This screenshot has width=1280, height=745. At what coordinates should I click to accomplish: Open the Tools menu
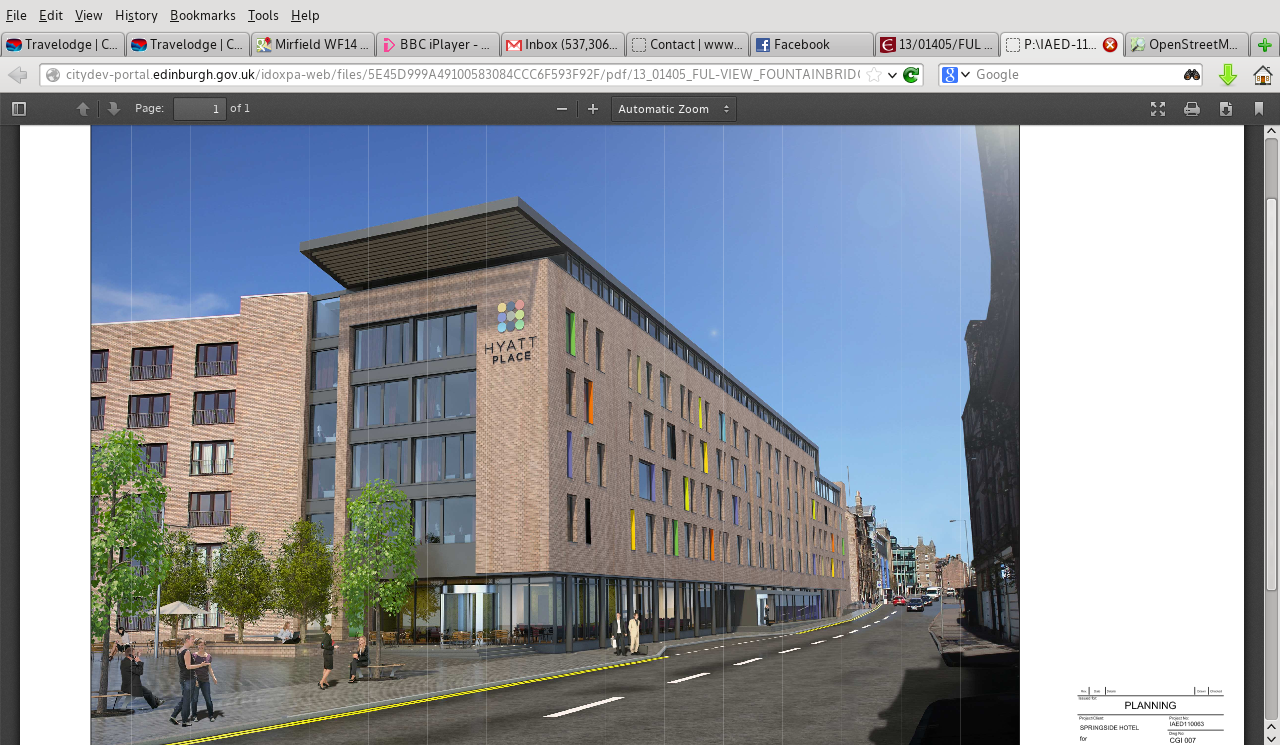tap(263, 15)
